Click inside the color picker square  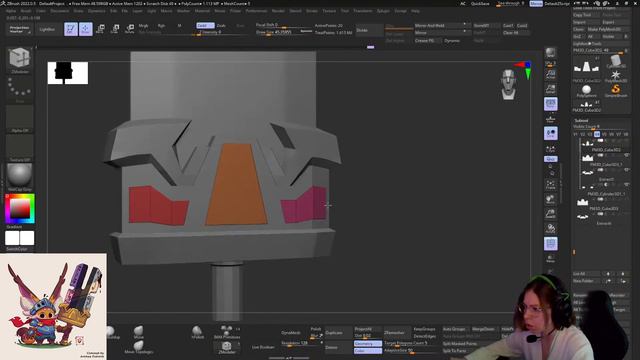click(x=20, y=209)
